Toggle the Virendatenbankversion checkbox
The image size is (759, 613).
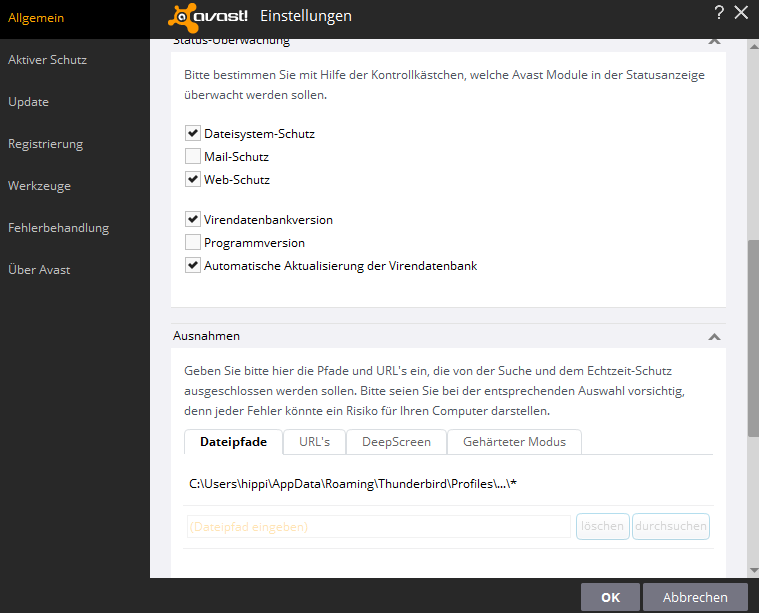click(x=193, y=219)
